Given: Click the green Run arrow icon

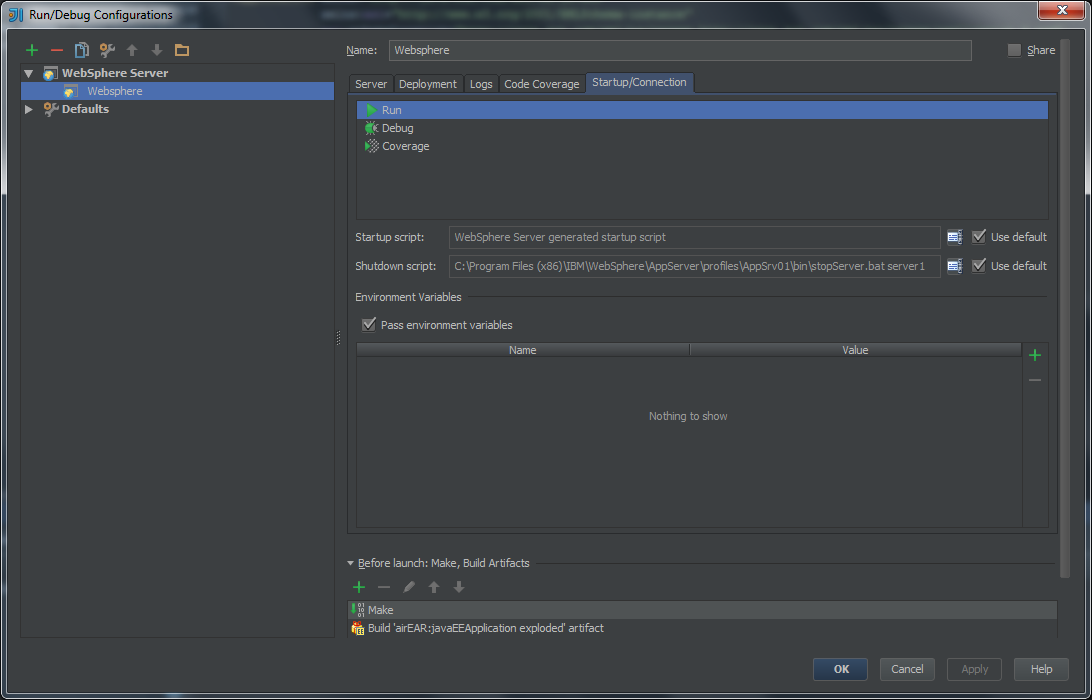Looking at the screenshot, I should [372, 110].
